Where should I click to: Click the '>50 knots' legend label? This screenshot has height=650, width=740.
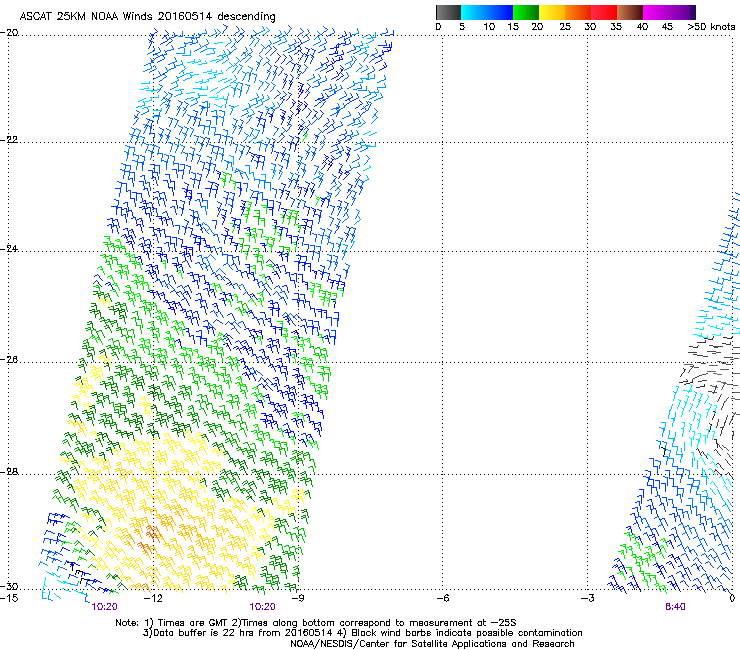[x=711, y=27]
